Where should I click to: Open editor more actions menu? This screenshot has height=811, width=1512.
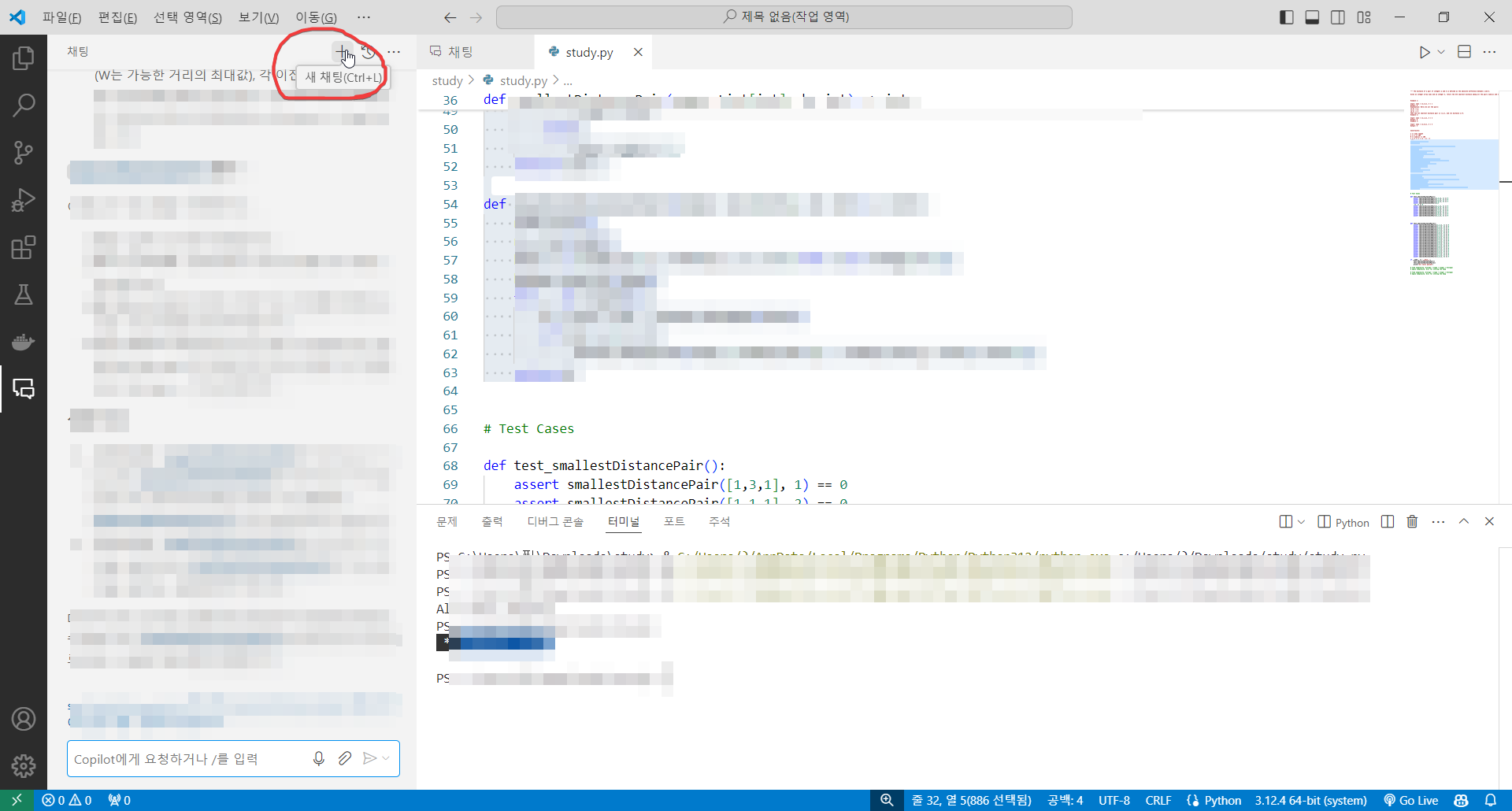point(1489,52)
